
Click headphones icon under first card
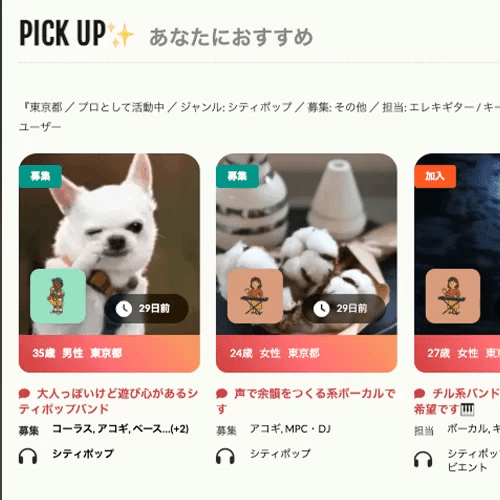[x=28, y=456]
